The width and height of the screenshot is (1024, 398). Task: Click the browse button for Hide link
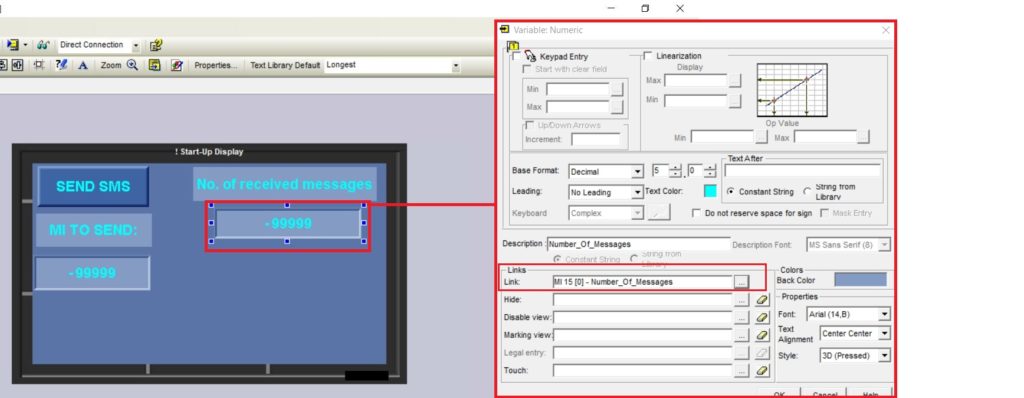[x=741, y=300]
